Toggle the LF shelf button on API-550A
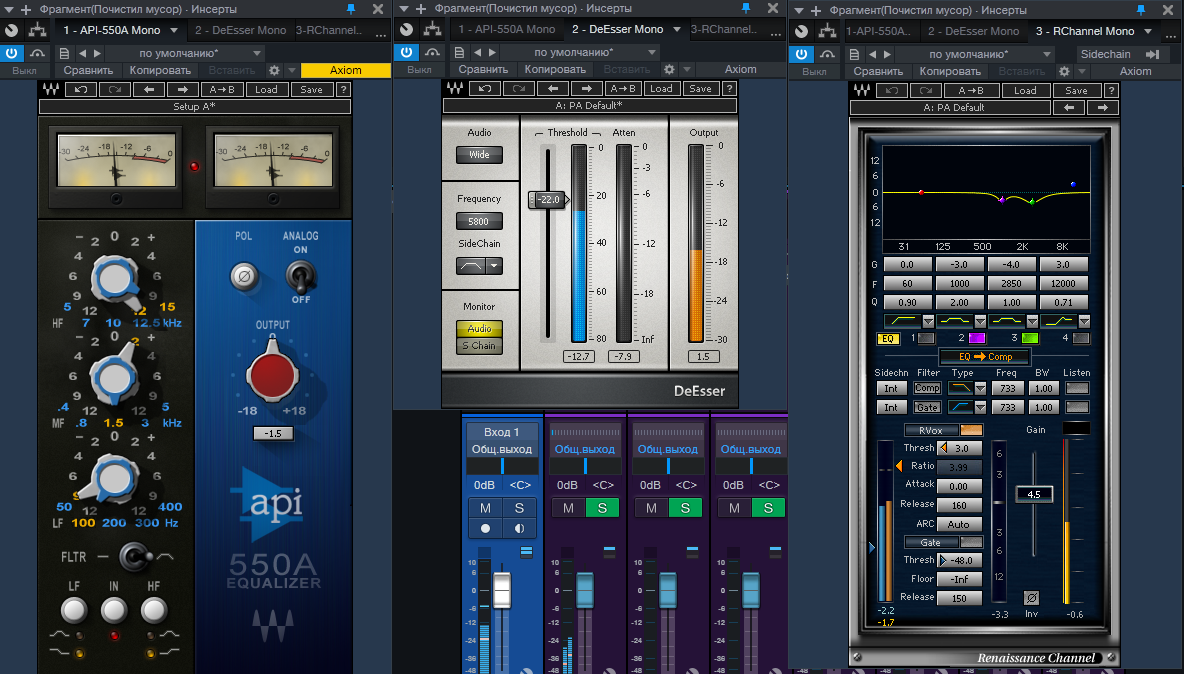The height and width of the screenshot is (674, 1184). (74, 610)
